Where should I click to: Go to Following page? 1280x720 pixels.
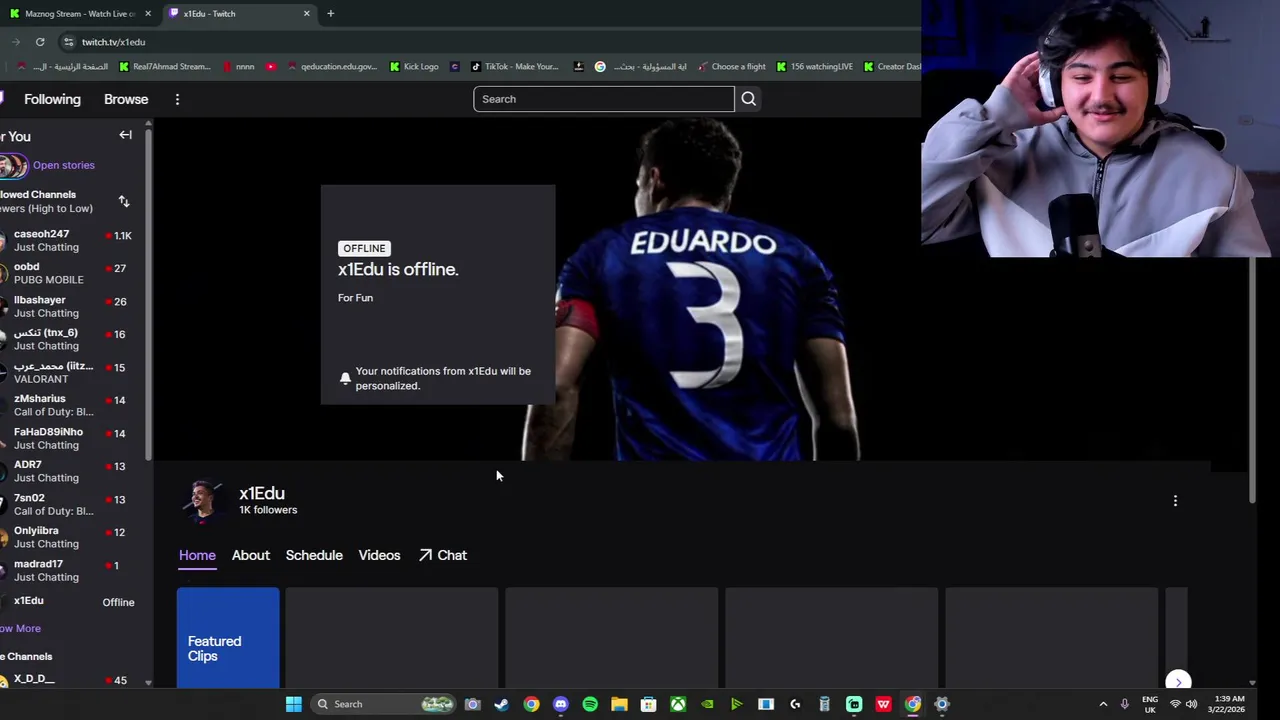pyautogui.click(x=52, y=99)
